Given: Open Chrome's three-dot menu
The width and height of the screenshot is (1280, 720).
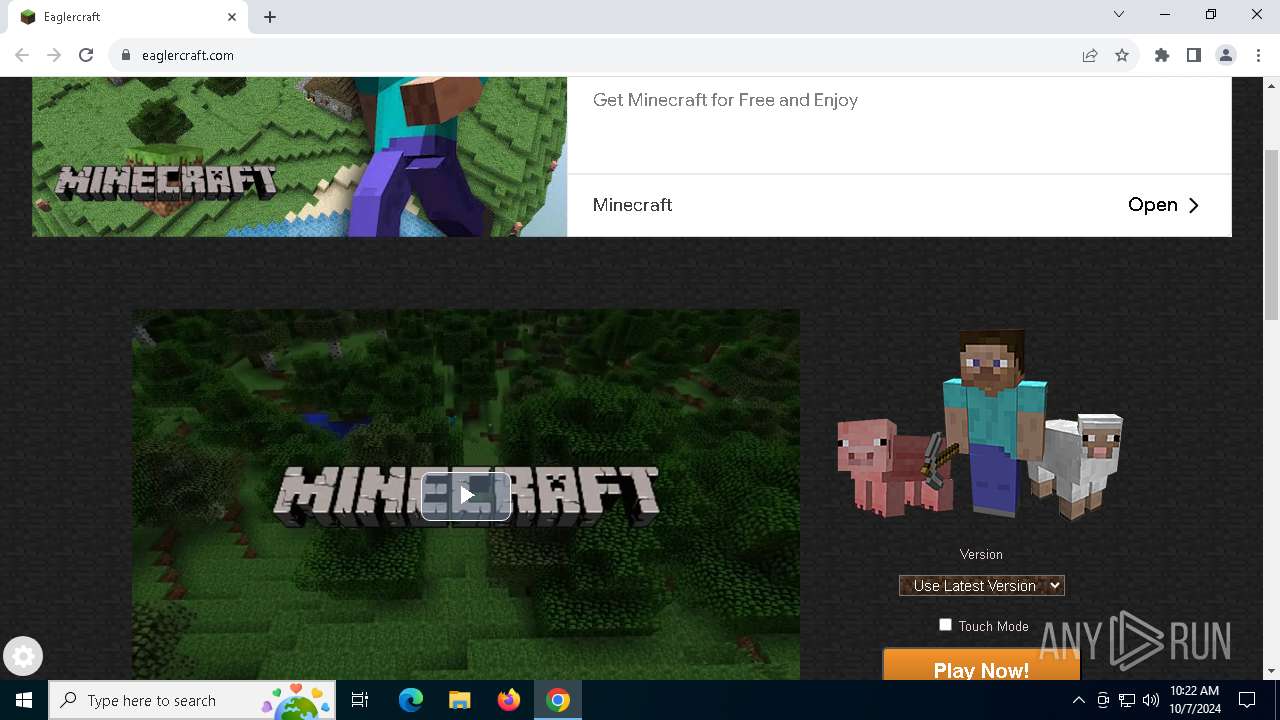Looking at the screenshot, I should tap(1258, 55).
